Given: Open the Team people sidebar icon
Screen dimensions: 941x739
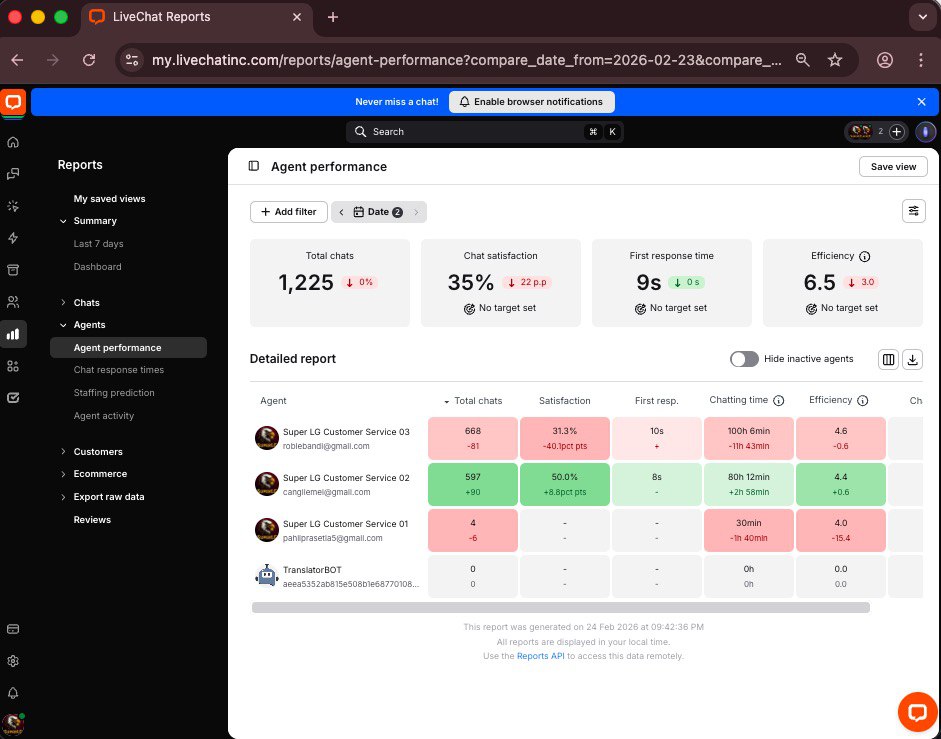Looking at the screenshot, I should pyautogui.click(x=13, y=302).
